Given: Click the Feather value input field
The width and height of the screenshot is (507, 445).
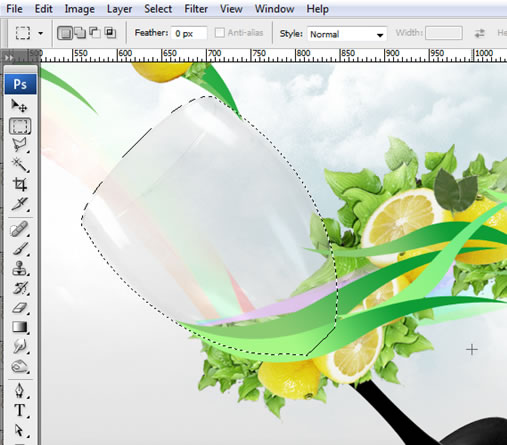Looking at the screenshot, I should [x=189, y=33].
